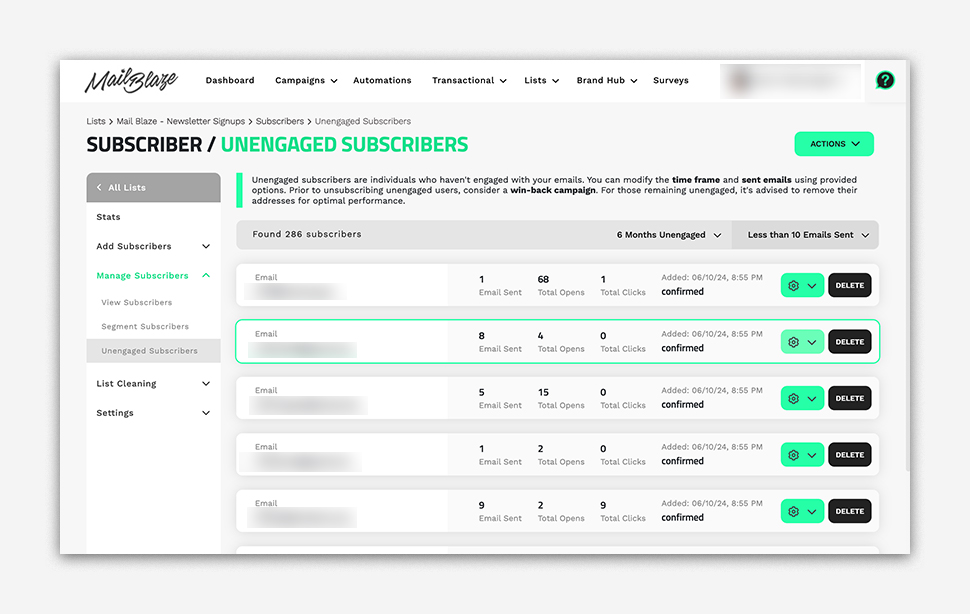Open the 6 Months Unengaged dropdown

click(668, 235)
